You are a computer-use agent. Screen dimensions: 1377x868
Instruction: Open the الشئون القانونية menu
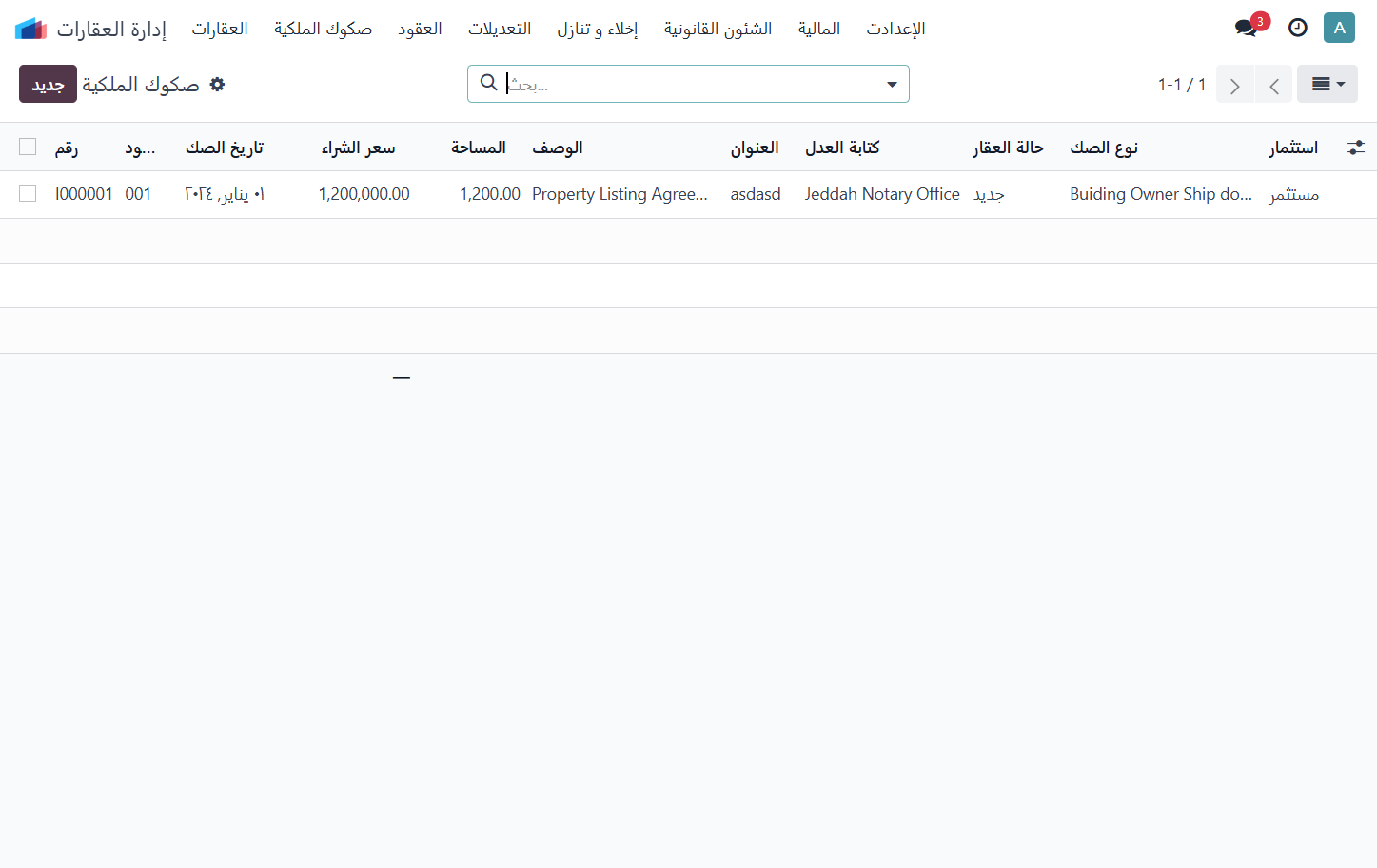point(718,29)
